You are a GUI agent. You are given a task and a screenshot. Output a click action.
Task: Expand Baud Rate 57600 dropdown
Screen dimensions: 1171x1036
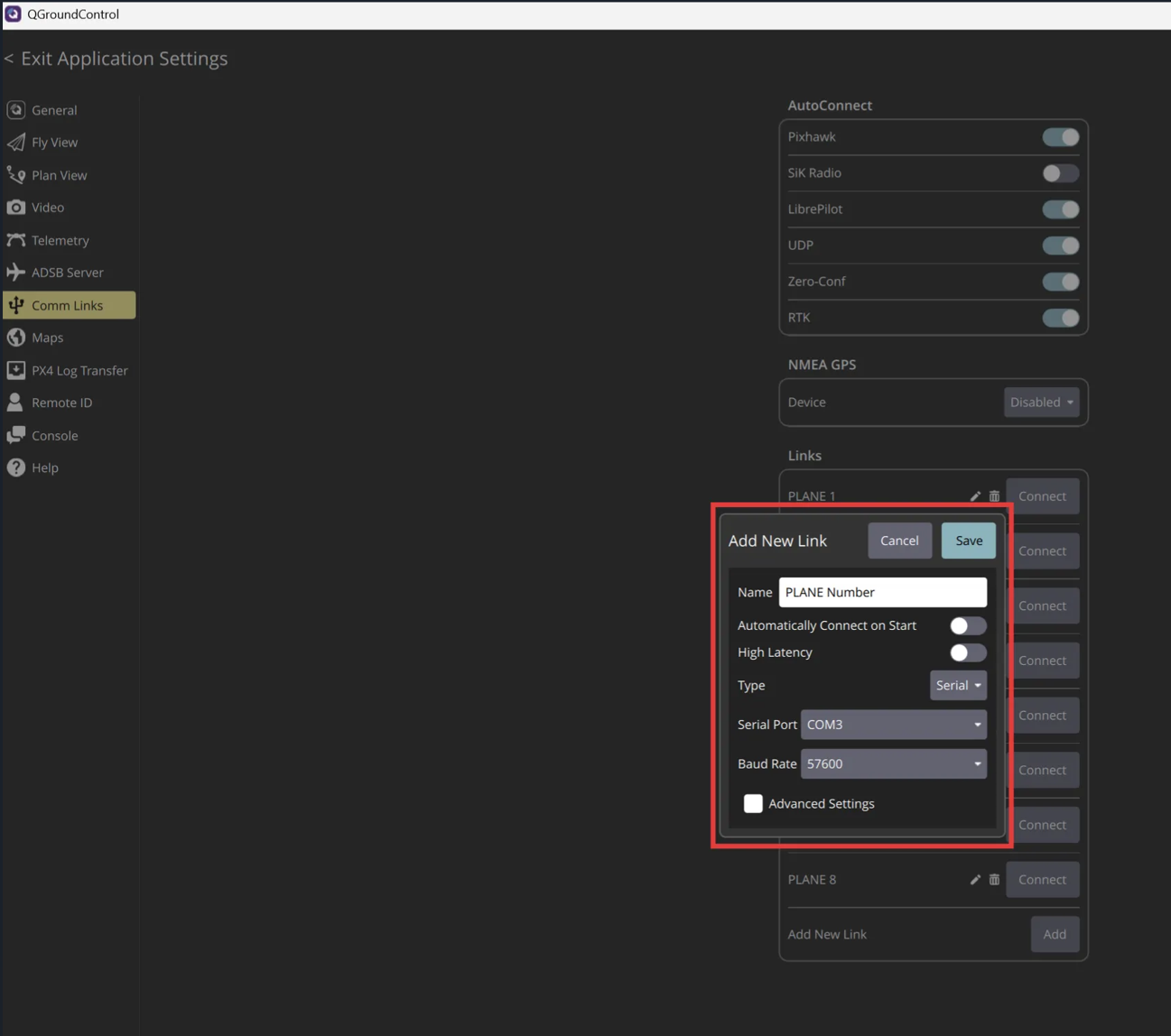[893, 763]
